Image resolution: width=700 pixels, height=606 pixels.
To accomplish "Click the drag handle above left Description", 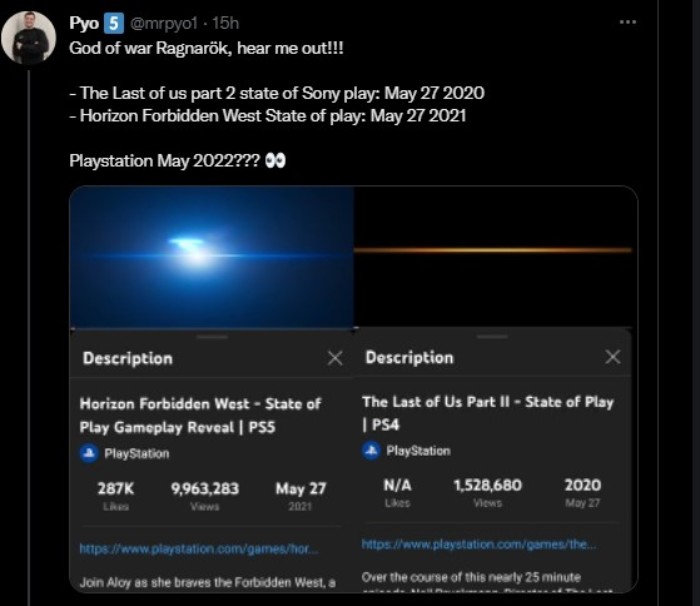I will click(x=212, y=337).
